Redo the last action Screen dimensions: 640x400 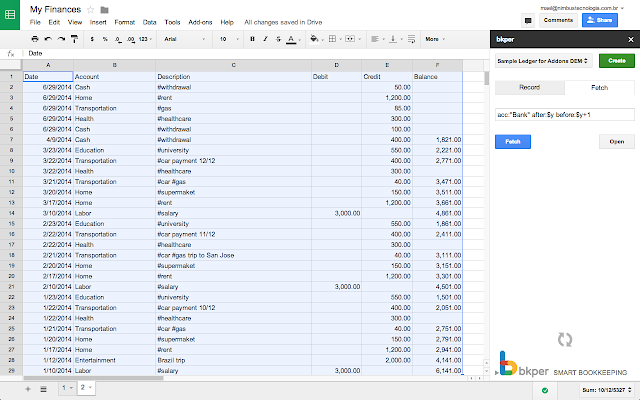[61, 39]
